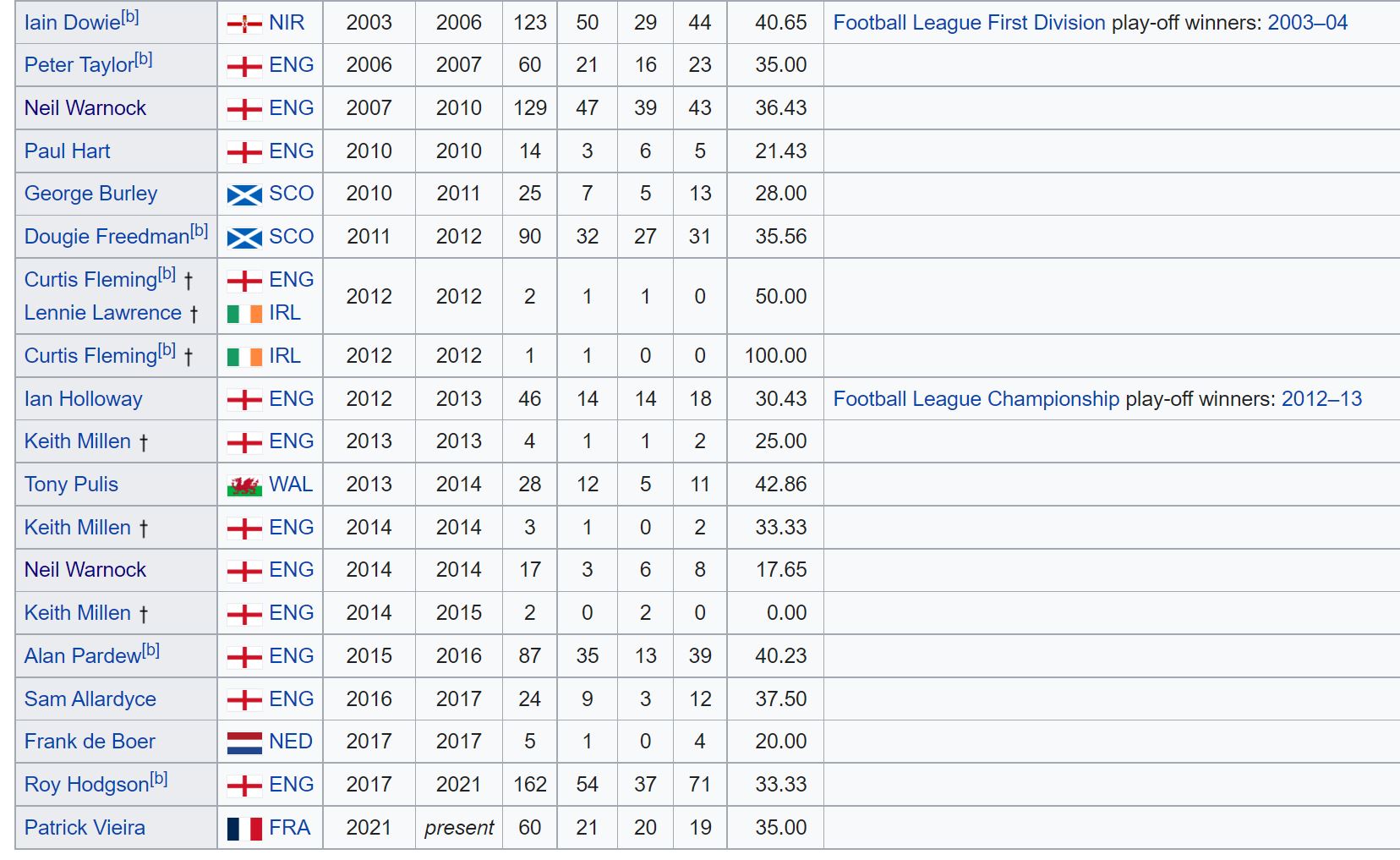Follow the 2012–13 season link
The width and height of the screenshot is (1400, 860).
1321,399
